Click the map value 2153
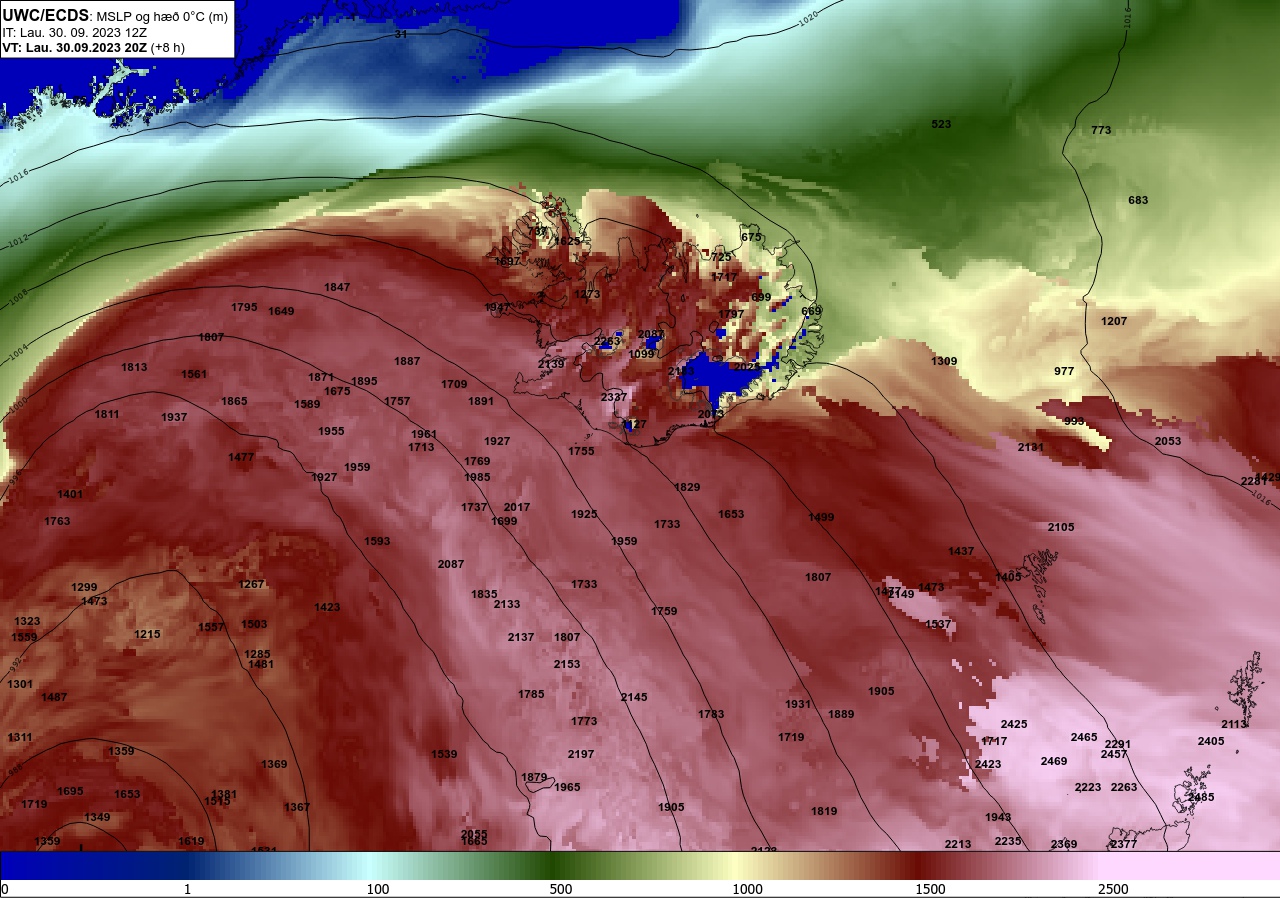Screen dimensions: 1280x898 567,664
